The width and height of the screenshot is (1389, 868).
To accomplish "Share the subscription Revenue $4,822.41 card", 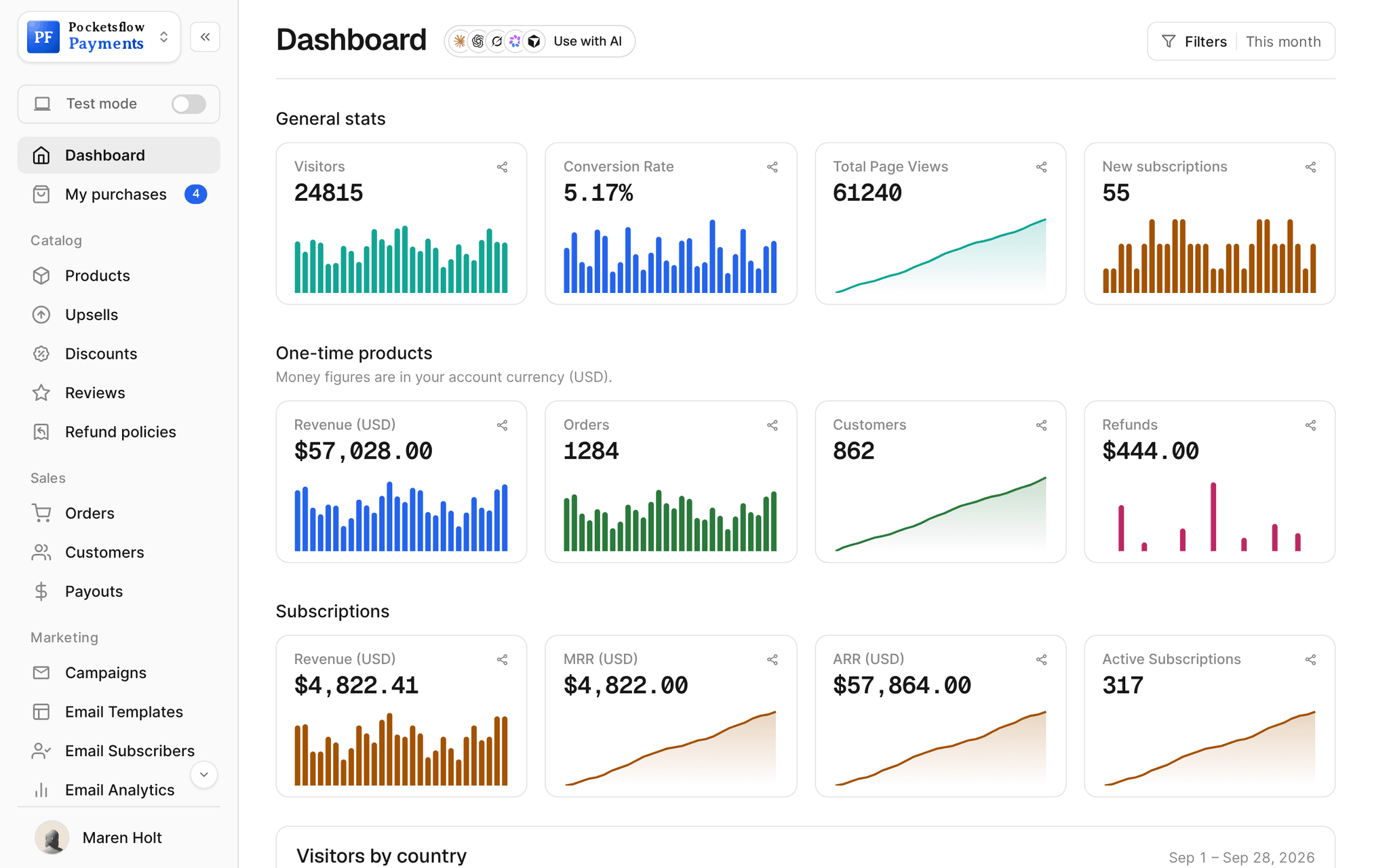I will click(x=502, y=660).
